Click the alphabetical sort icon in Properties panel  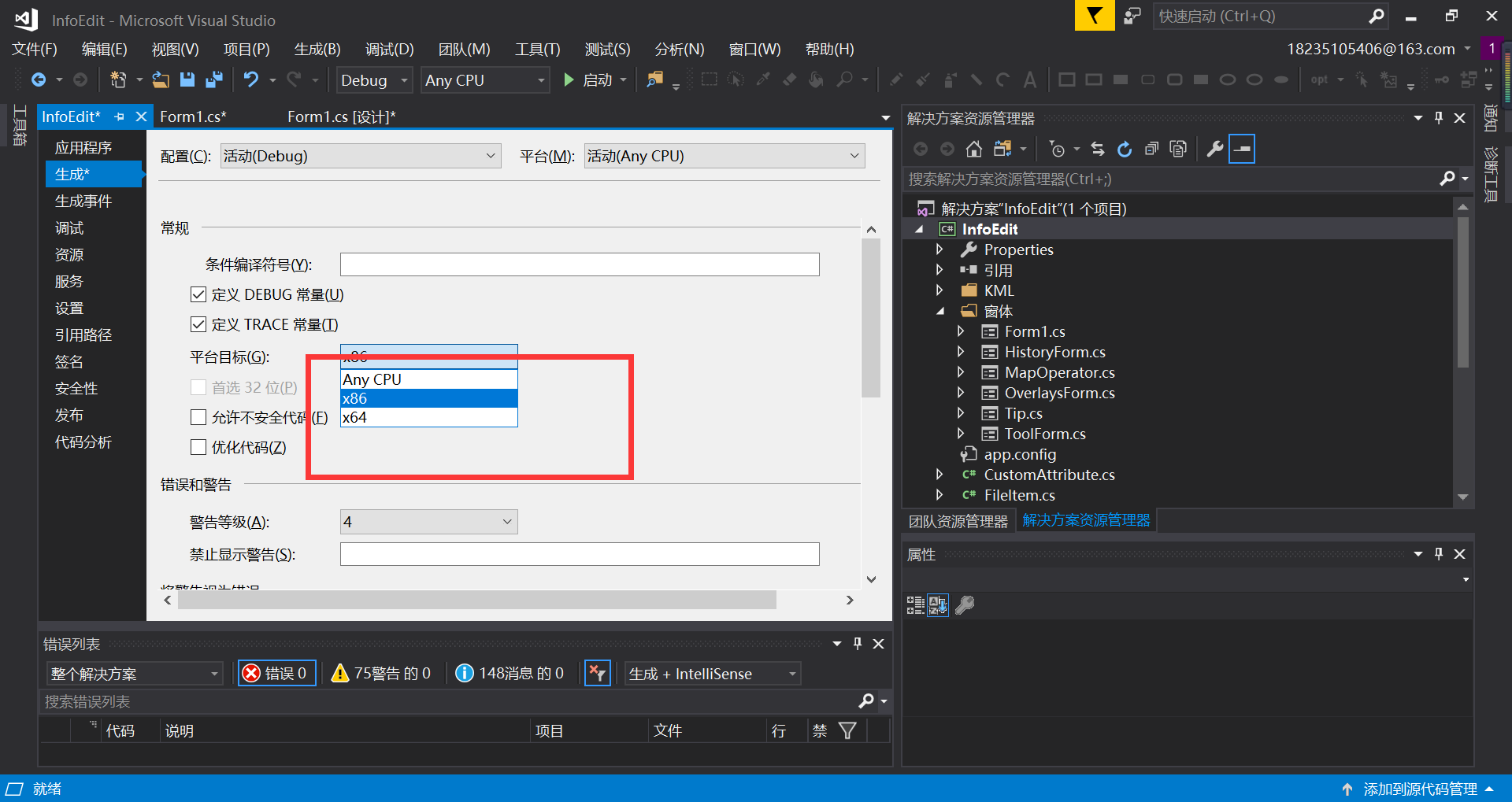(x=938, y=604)
